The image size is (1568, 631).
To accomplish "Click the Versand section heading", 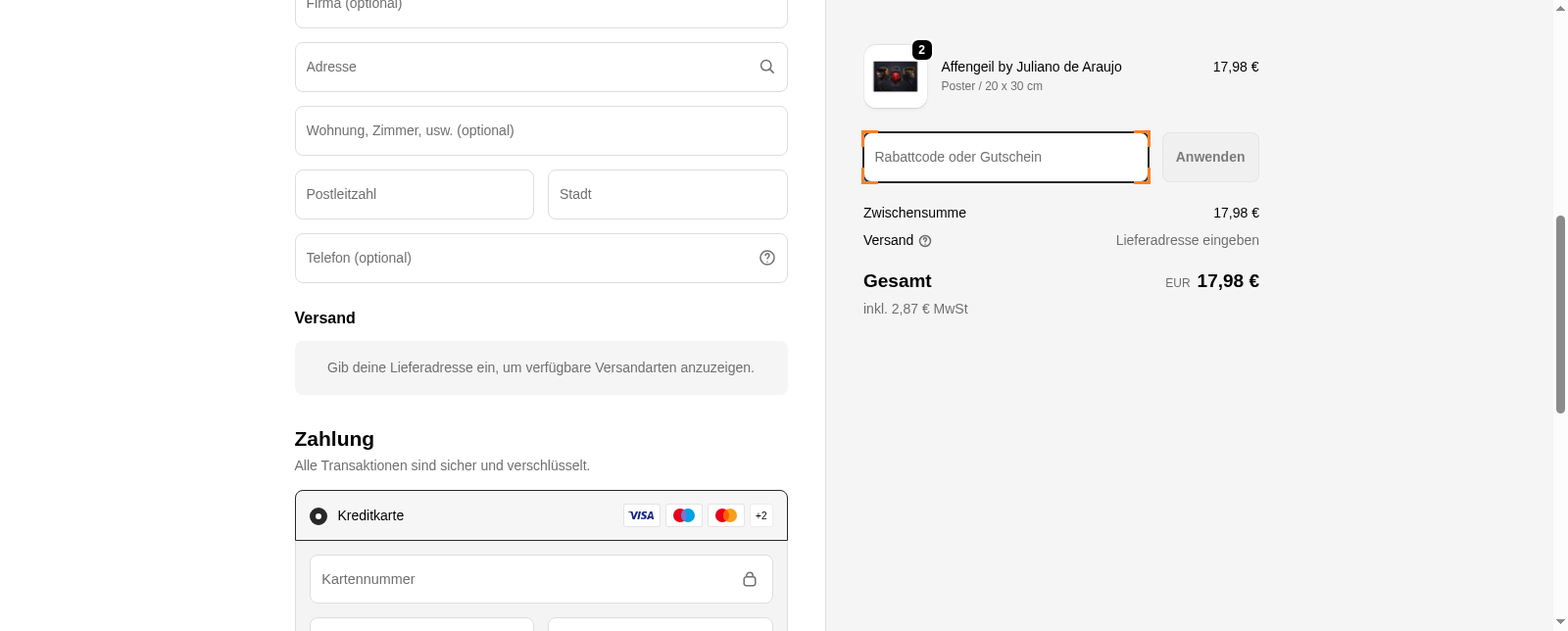I will [x=324, y=317].
